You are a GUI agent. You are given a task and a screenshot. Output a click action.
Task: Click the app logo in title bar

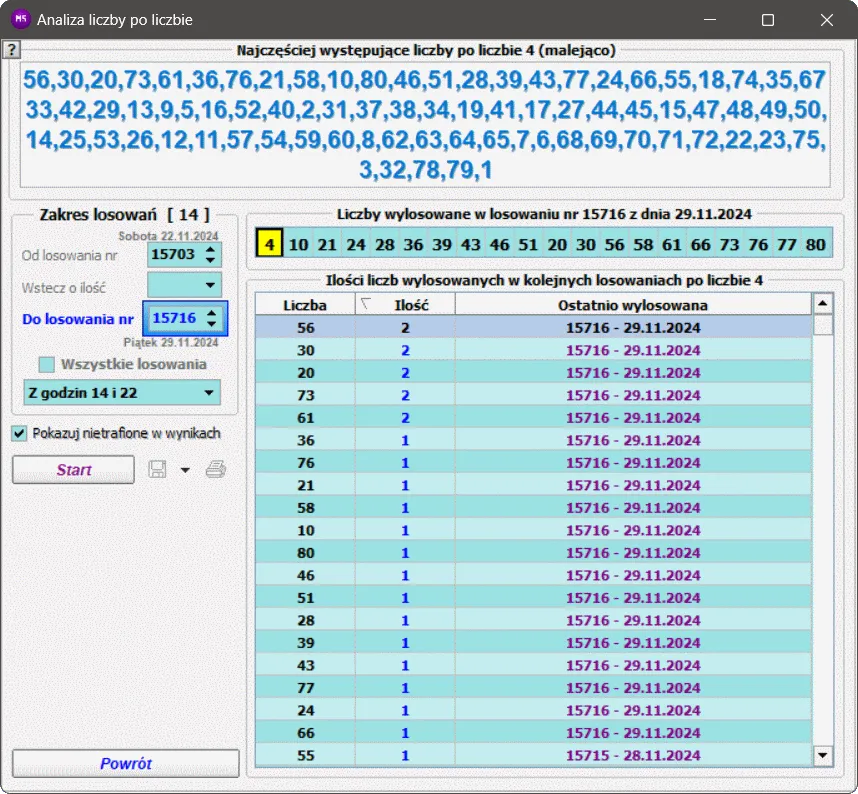19,20
